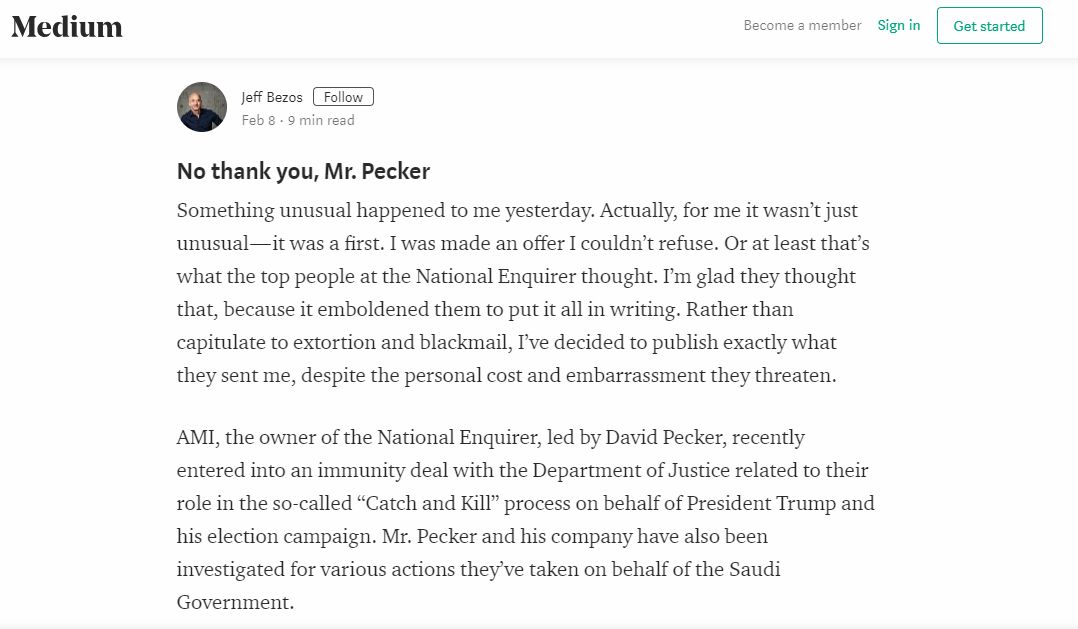This screenshot has width=1078, height=629.
Task: Click the word Government ending the paragraph
Action: point(234,602)
